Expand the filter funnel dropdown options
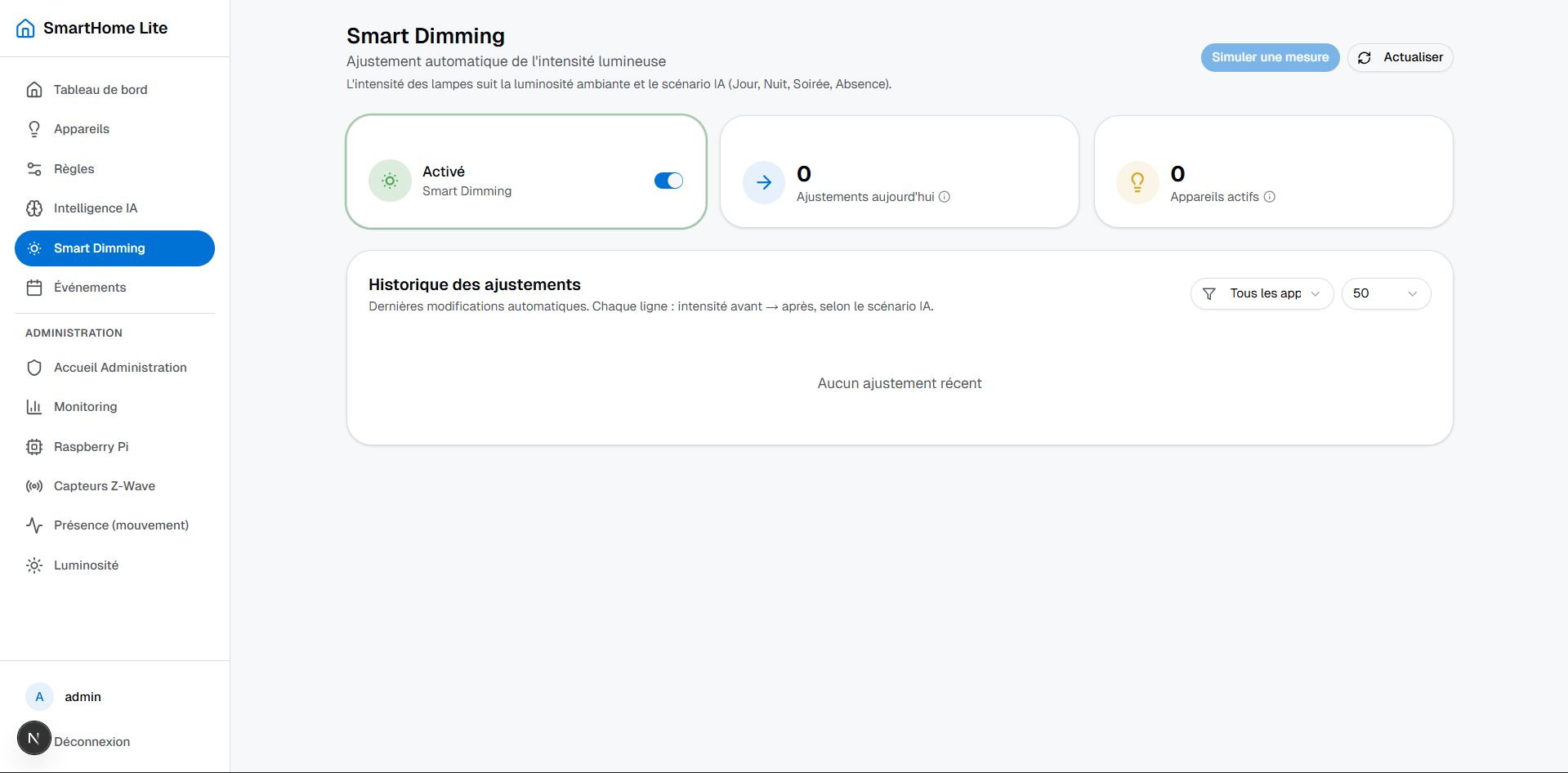1568x773 pixels. tap(1210, 293)
